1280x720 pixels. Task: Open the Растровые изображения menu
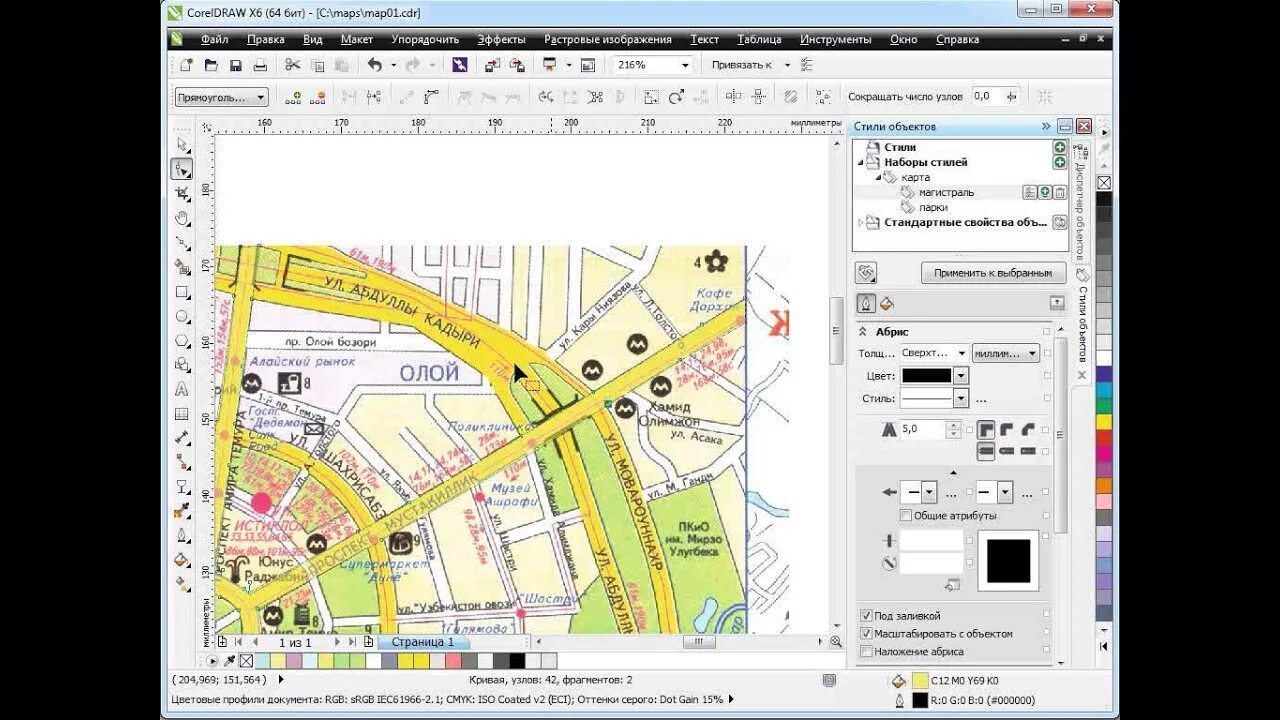coord(608,40)
